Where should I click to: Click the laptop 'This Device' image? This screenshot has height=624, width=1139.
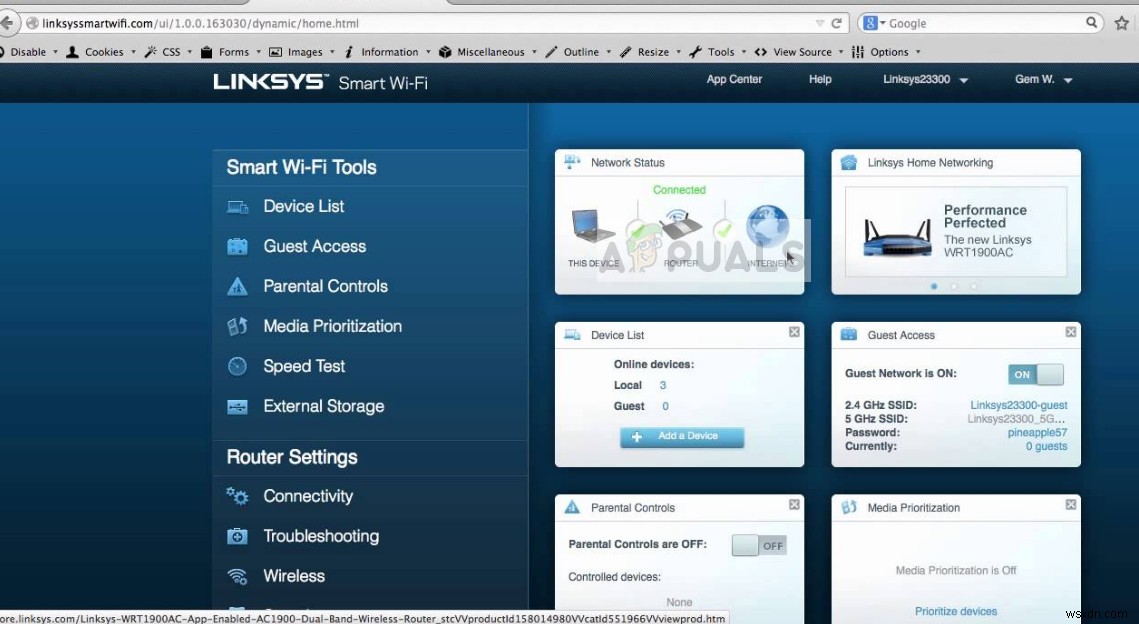tap(593, 226)
